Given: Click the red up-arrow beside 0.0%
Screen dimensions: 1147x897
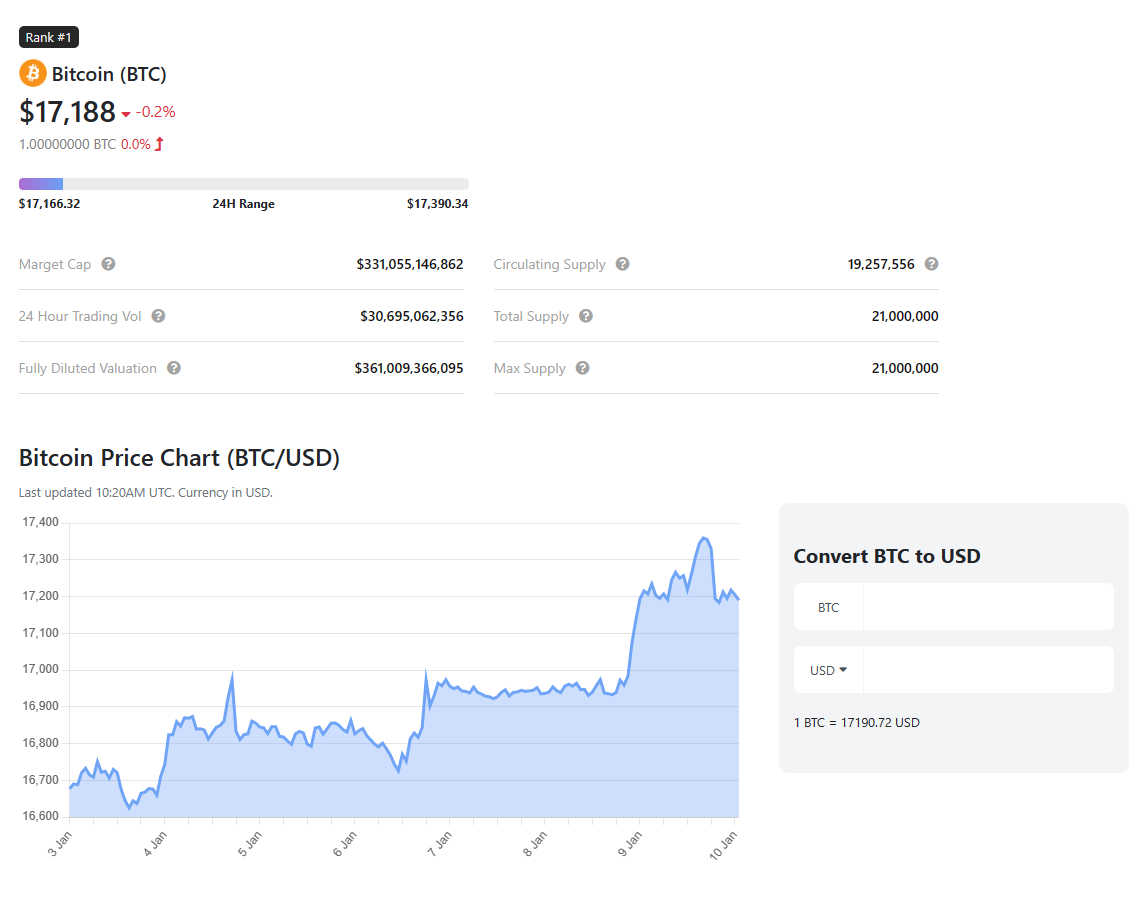Looking at the screenshot, I should pyautogui.click(x=159, y=144).
